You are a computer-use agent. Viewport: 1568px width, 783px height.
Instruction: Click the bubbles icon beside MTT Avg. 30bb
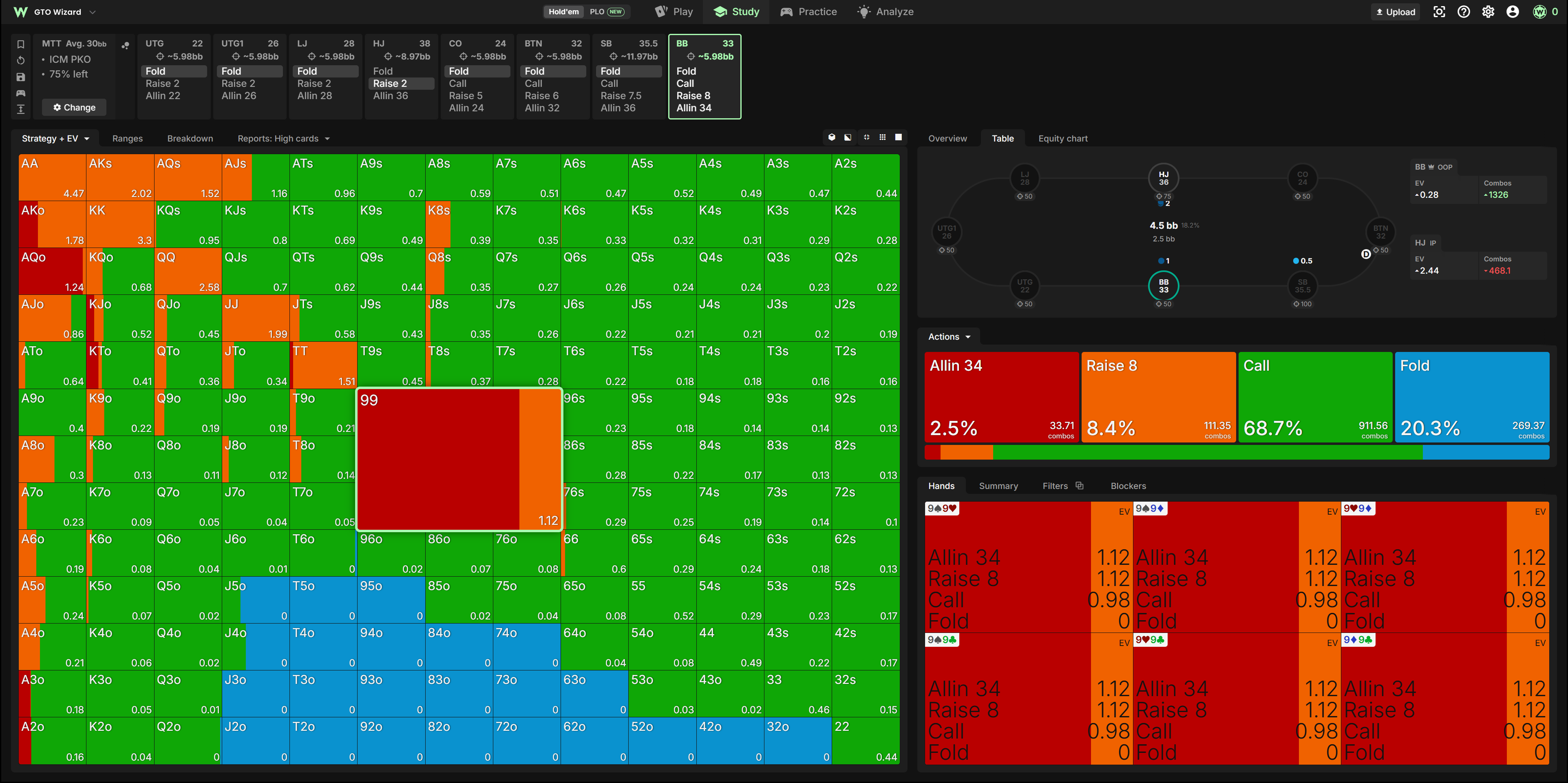[126, 45]
